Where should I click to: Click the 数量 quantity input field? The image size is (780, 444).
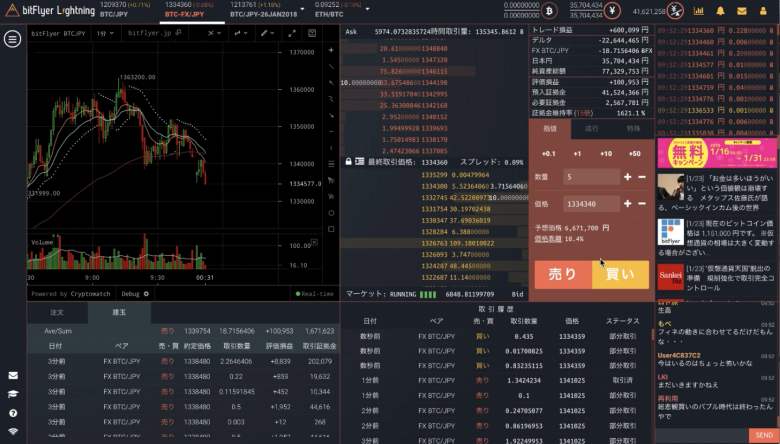[x=591, y=177]
